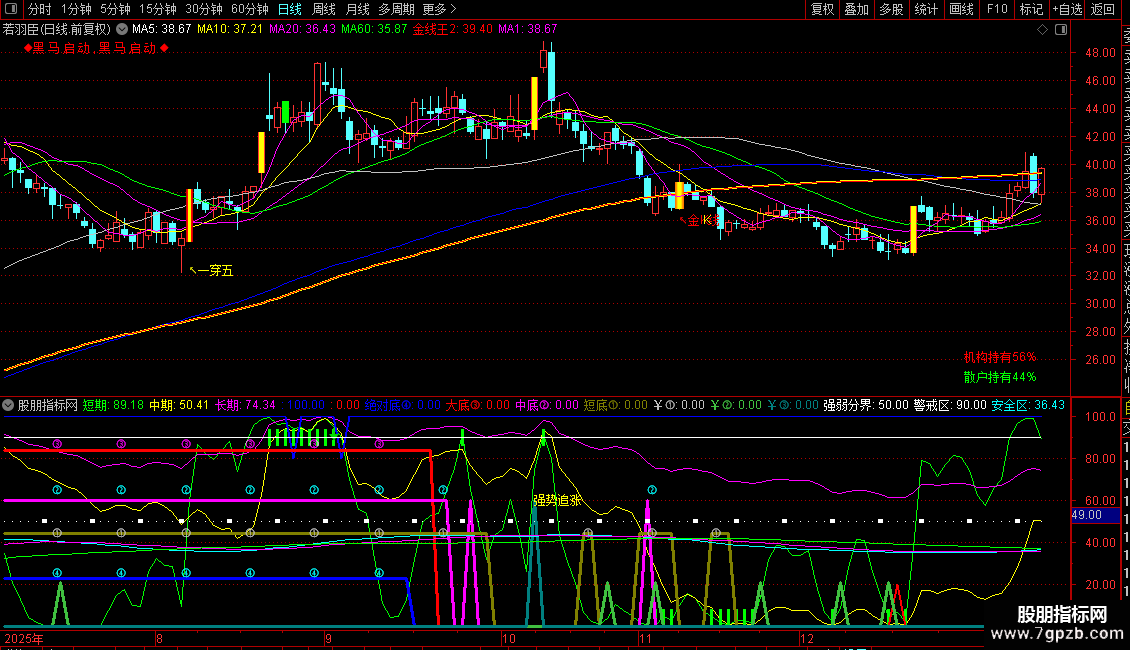The width and height of the screenshot is (1130, 650).
Task: Expand the 若羽臣 chart settings dropdown arrow
Action: click(x=122, y=29)
